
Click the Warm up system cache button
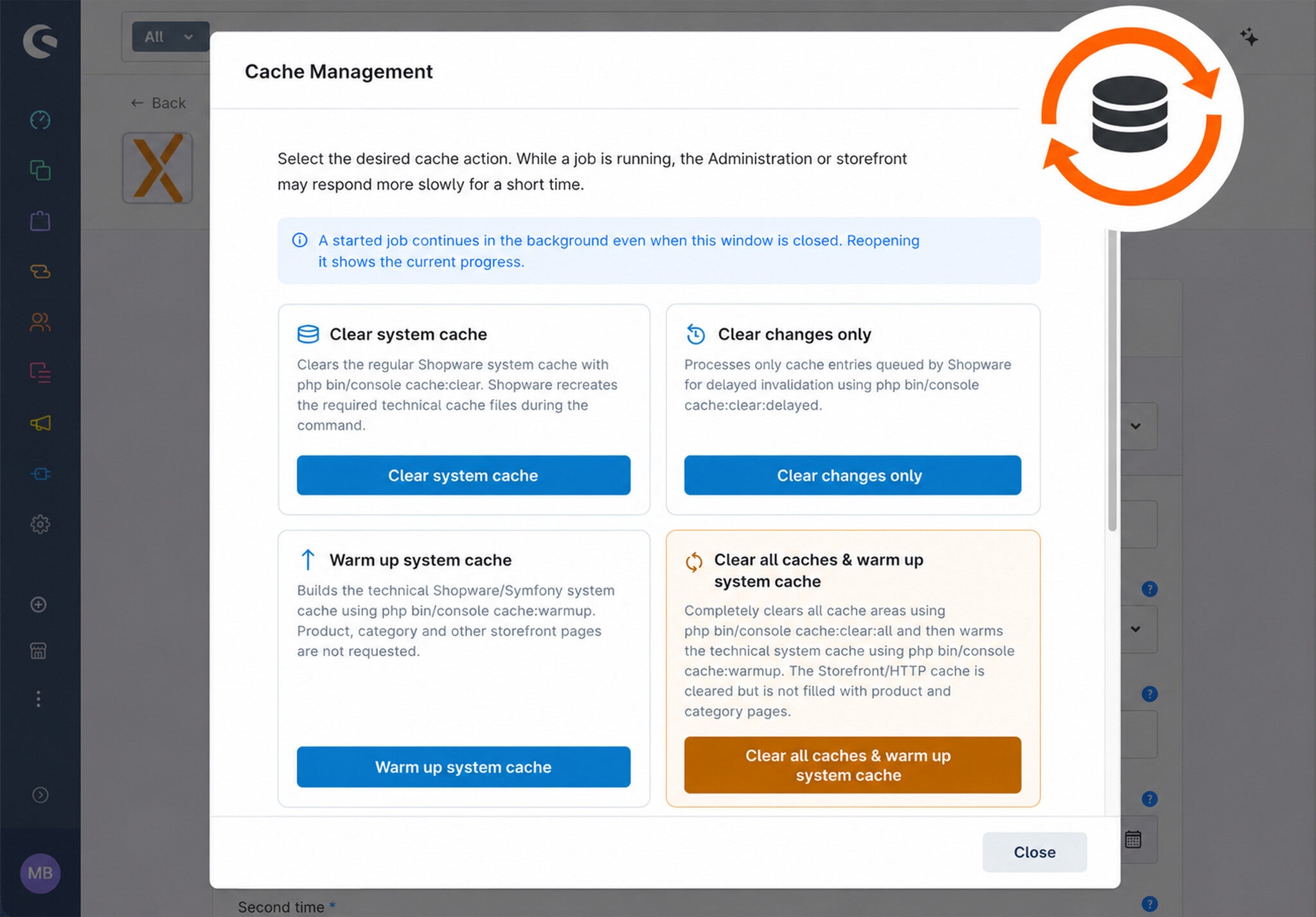(463, 767)
